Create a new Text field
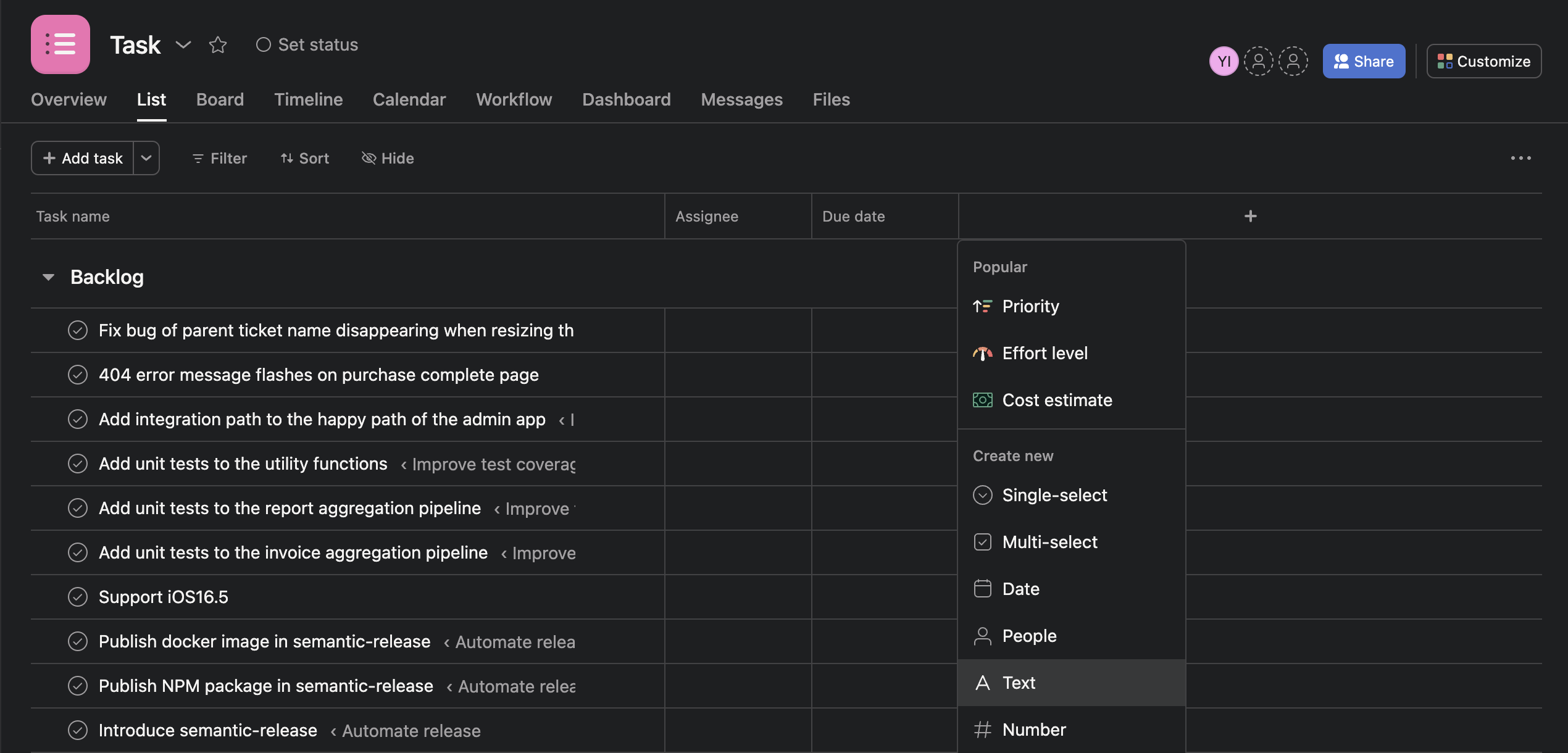 1019,683
